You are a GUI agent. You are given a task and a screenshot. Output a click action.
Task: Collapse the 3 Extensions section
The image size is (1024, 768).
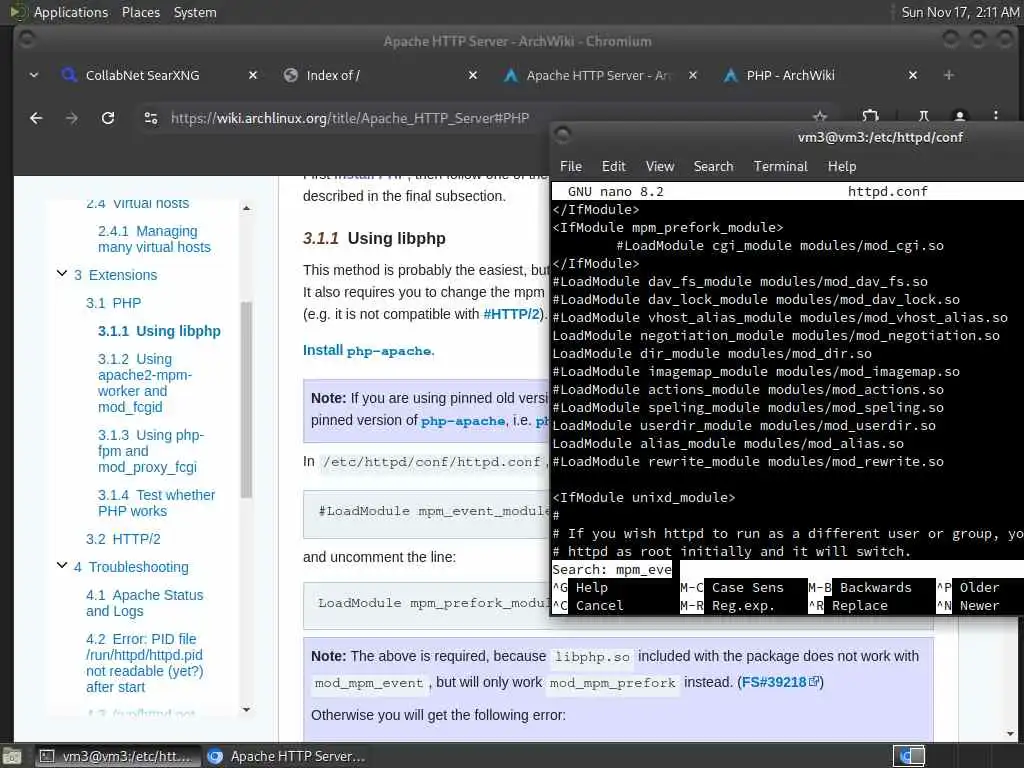(62, 274)
